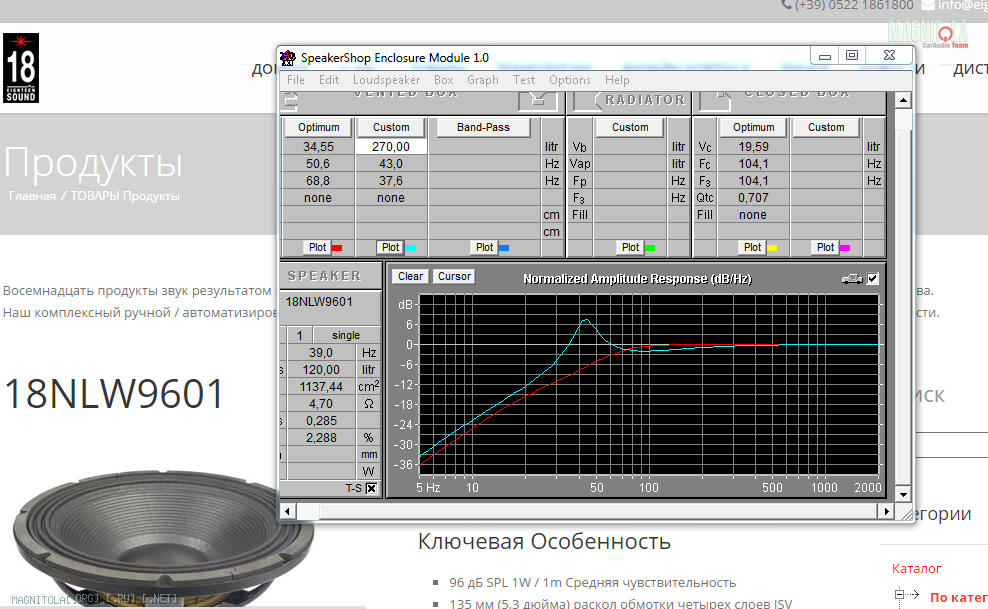
Task: Click the webpage phone number (+39) 0522 1861800
Action: (854, 6)
